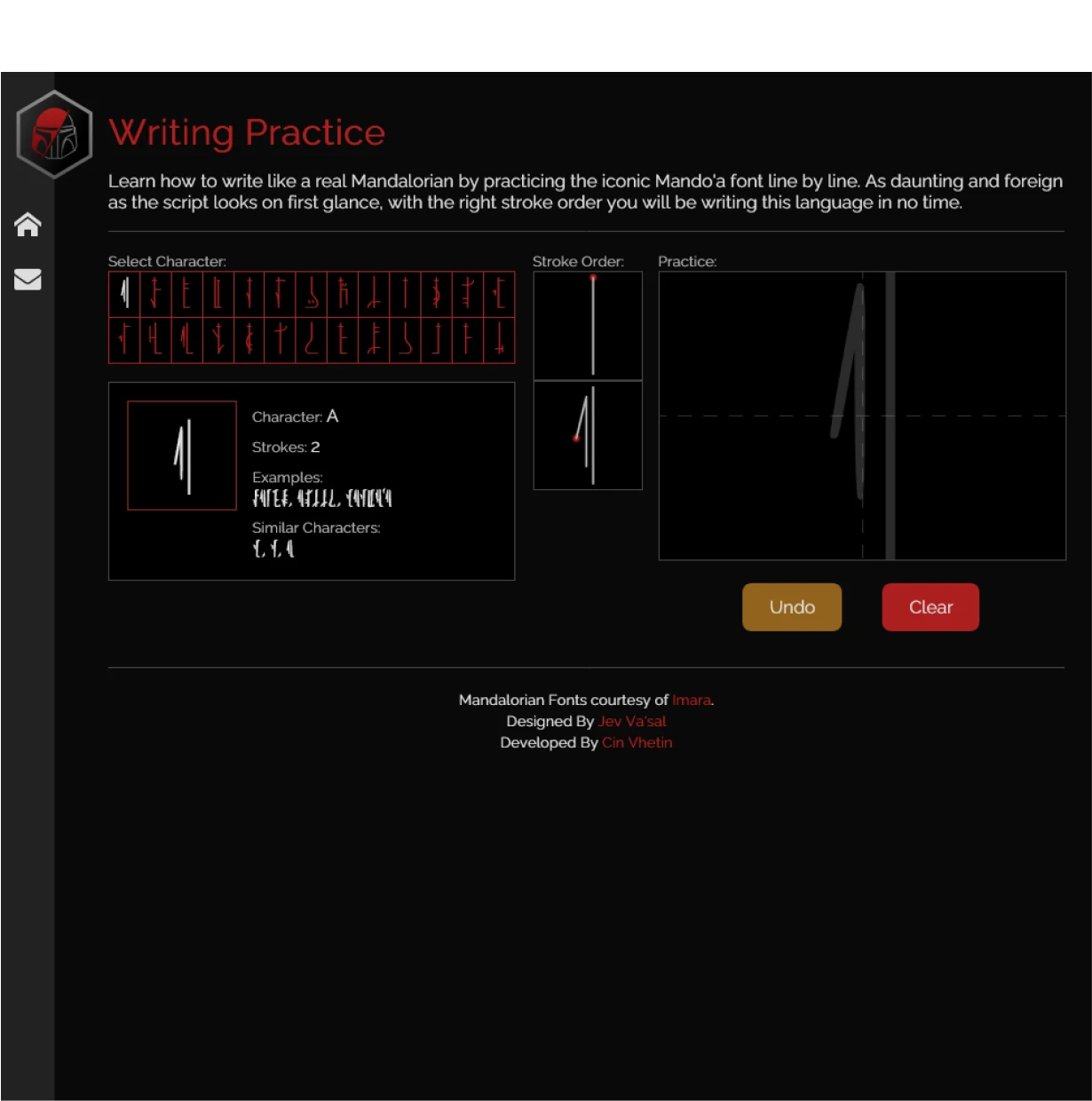This screenshot has height=1101, width=1092.
Task: Click the 'Strokes: 2' text
Action: click(286, 447)
